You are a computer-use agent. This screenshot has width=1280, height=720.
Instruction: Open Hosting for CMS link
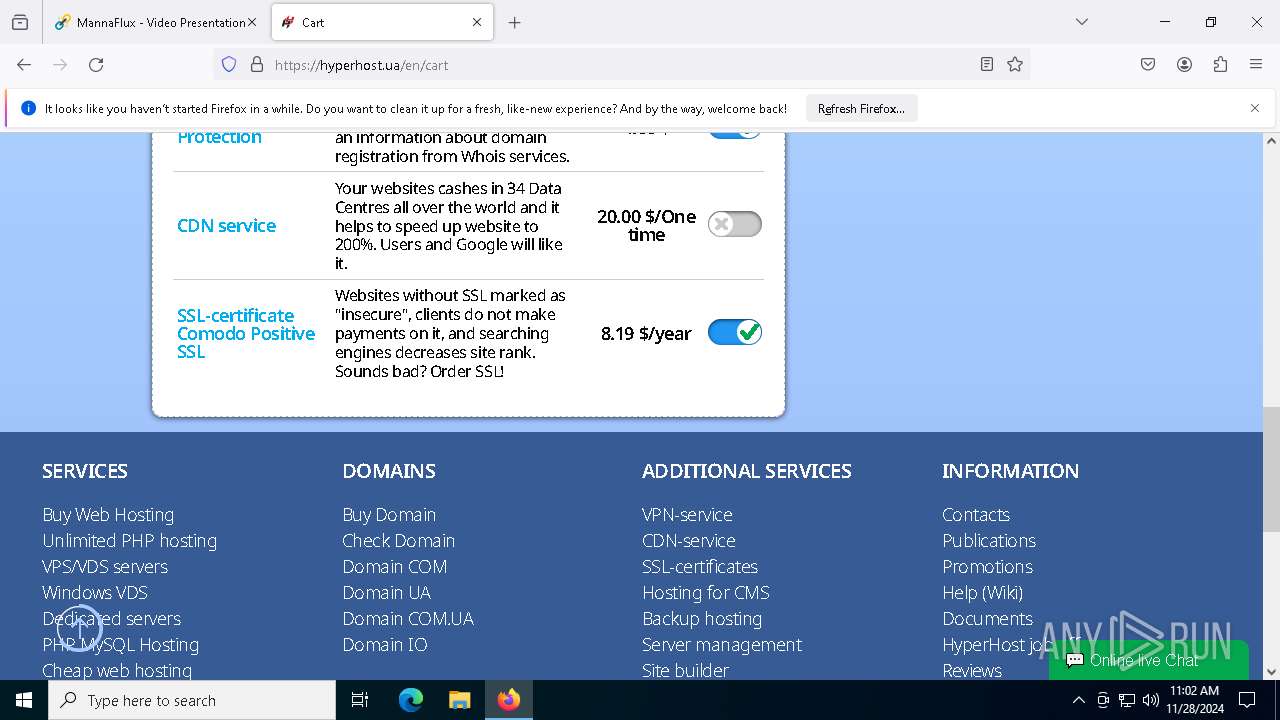[x=706, y=592]
